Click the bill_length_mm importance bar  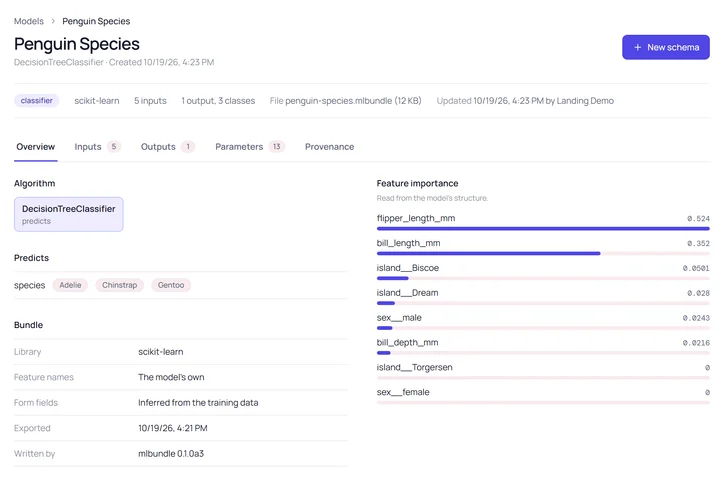(x=489, y=253)
